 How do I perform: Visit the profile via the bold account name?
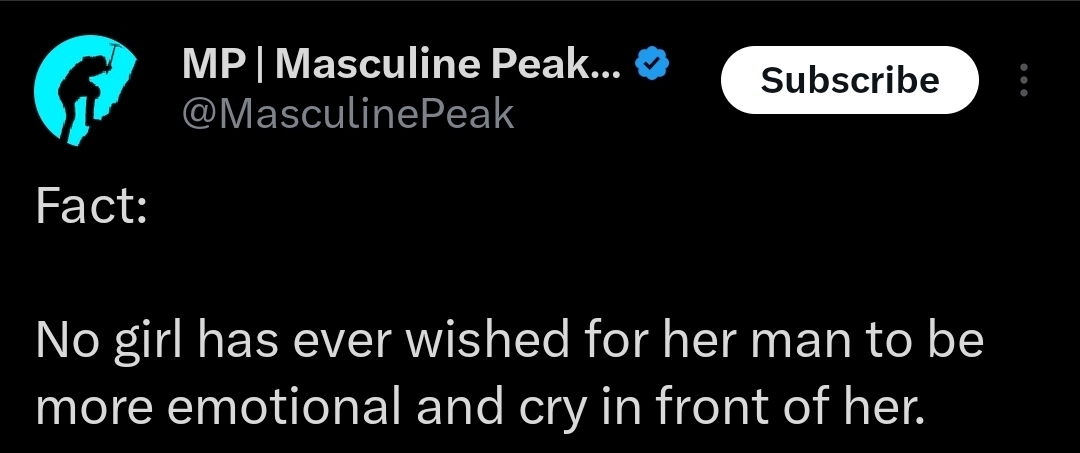coord(402,65)
